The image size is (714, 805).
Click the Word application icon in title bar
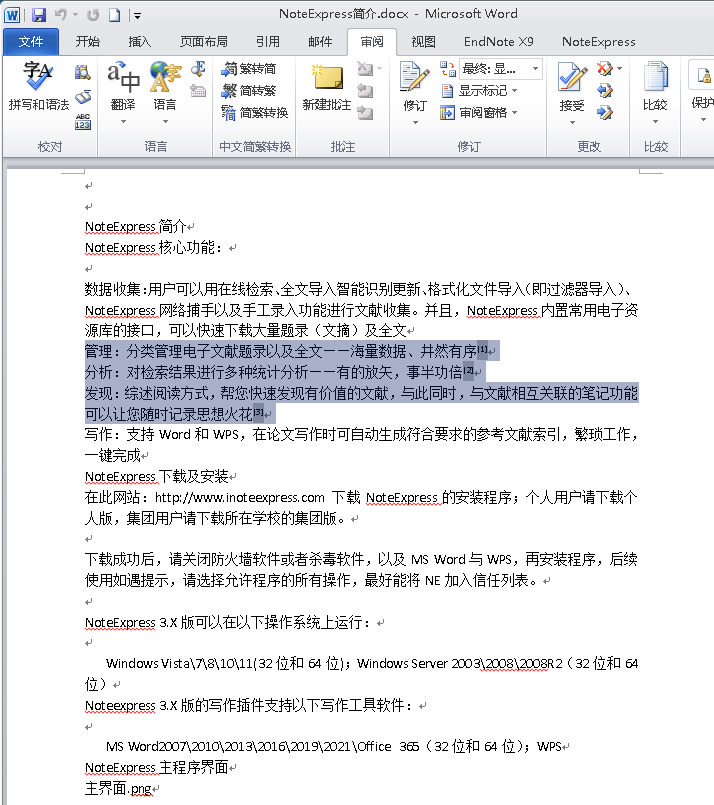click(x=12, y=15)
